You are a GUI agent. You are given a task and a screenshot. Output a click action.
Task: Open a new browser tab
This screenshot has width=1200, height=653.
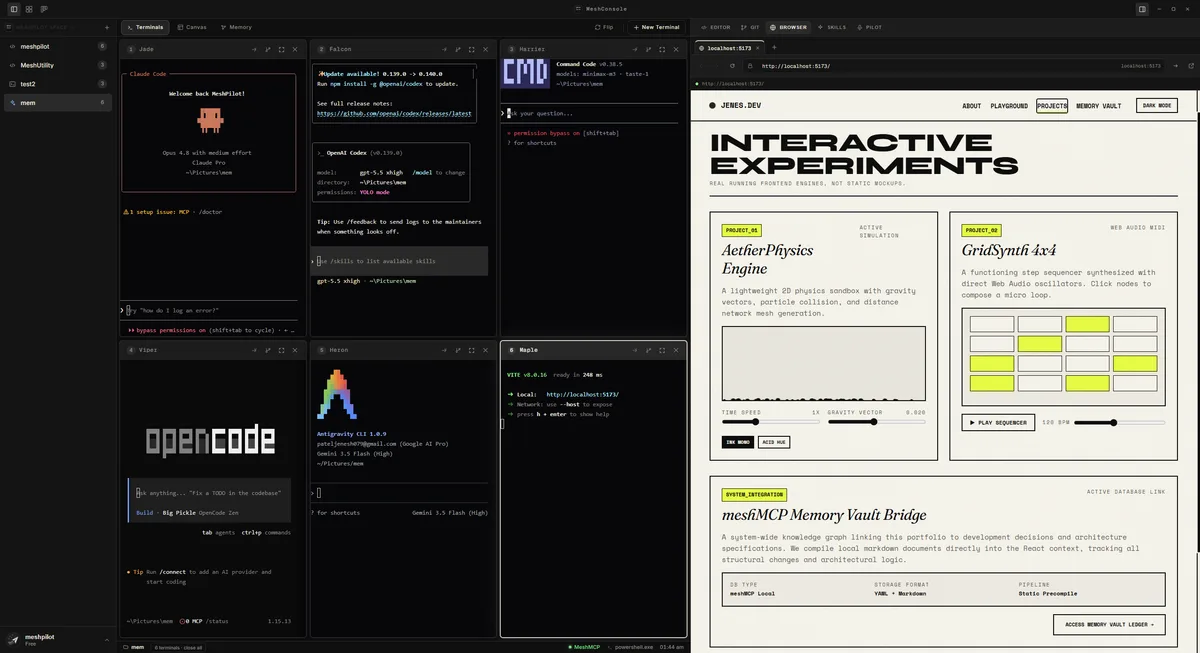click(775, 47)
